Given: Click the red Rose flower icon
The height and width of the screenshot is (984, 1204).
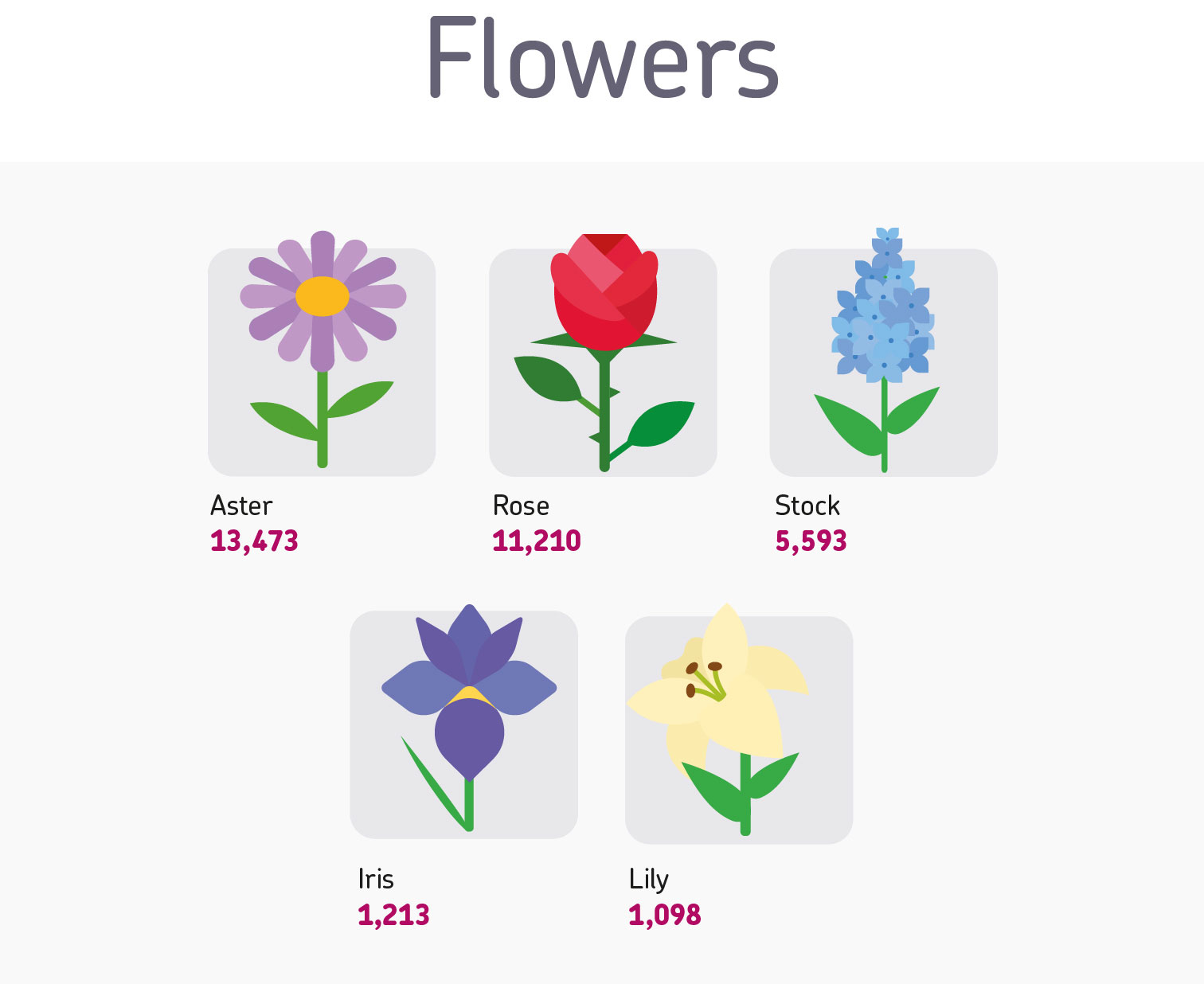Looking at the screenshot, I should pos(604,352).
